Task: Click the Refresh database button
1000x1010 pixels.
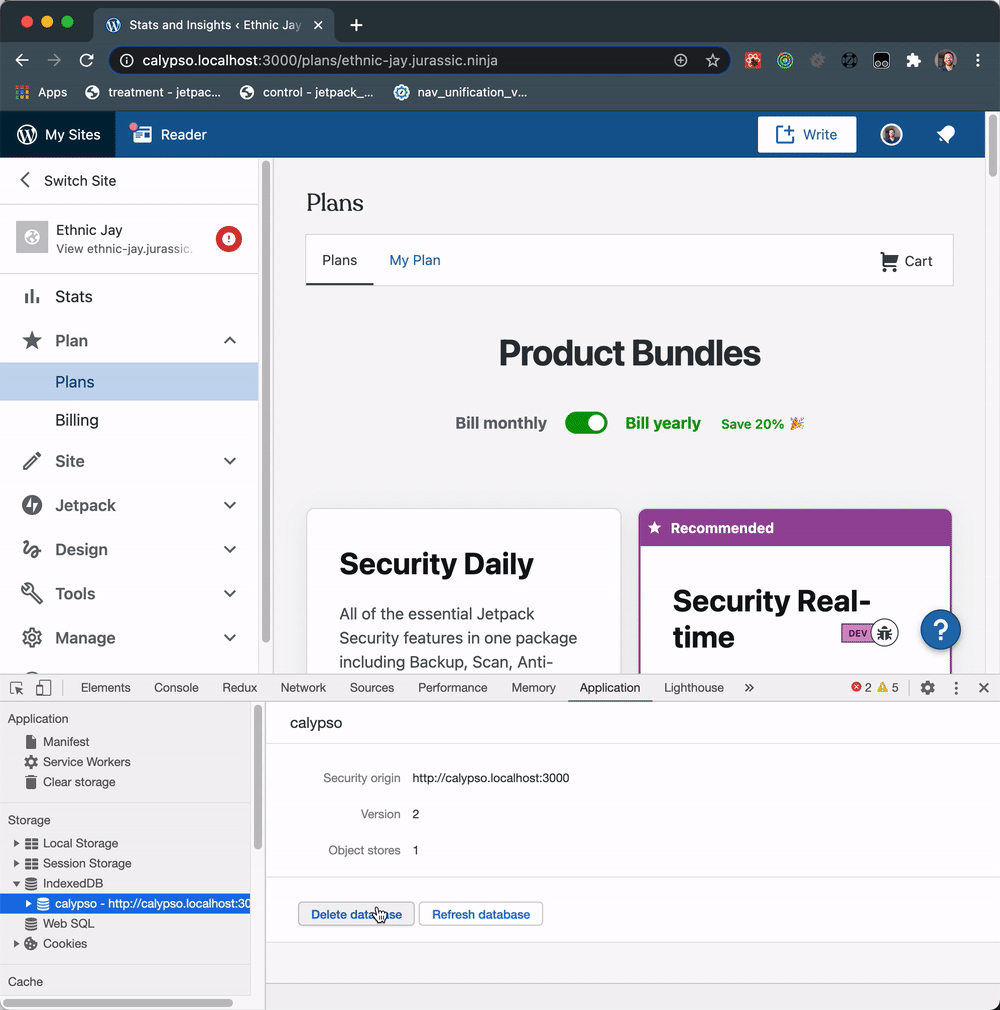Action: 481,914
